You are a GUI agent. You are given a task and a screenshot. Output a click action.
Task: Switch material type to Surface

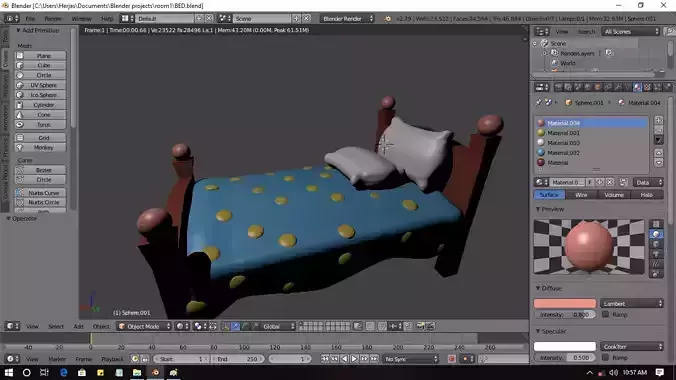(x=549, y=195)
